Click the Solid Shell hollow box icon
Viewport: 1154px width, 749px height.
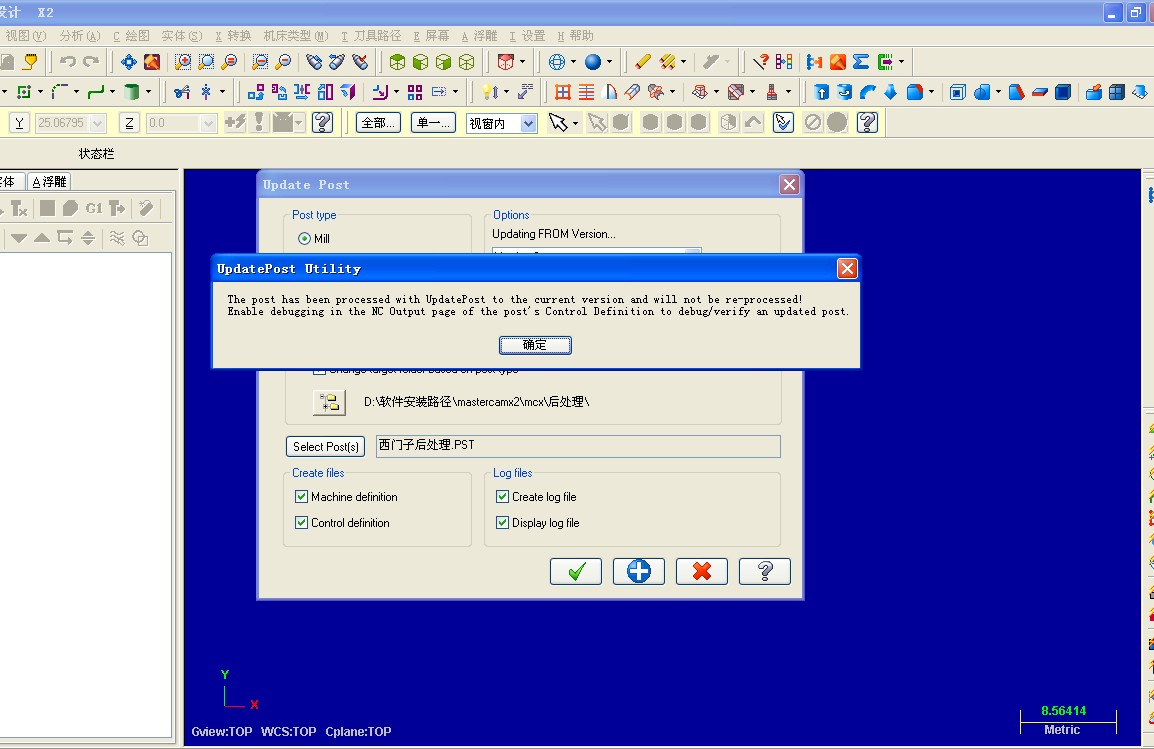coord(957,92)
